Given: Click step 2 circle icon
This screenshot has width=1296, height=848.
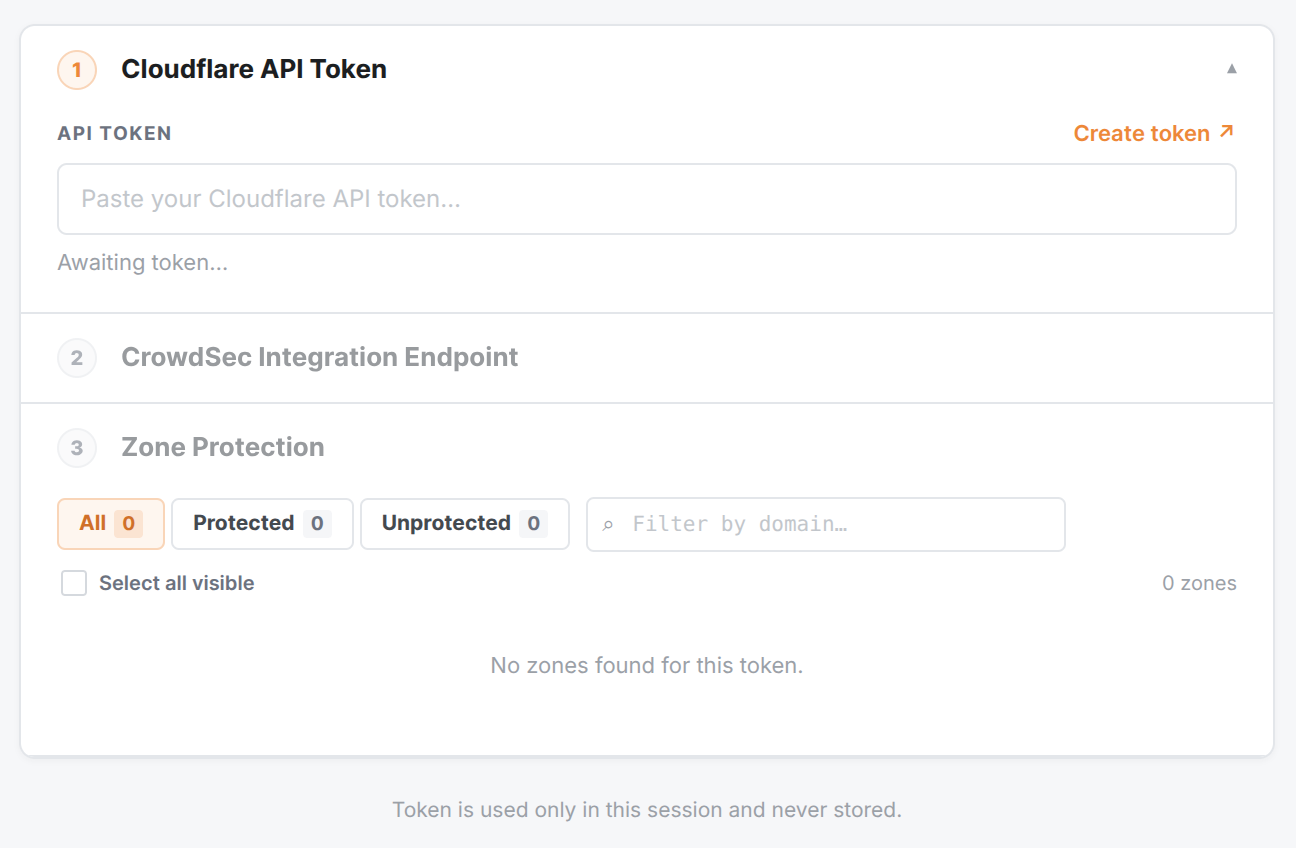Looking at the screenshot, I should click(x=77, y=358).
